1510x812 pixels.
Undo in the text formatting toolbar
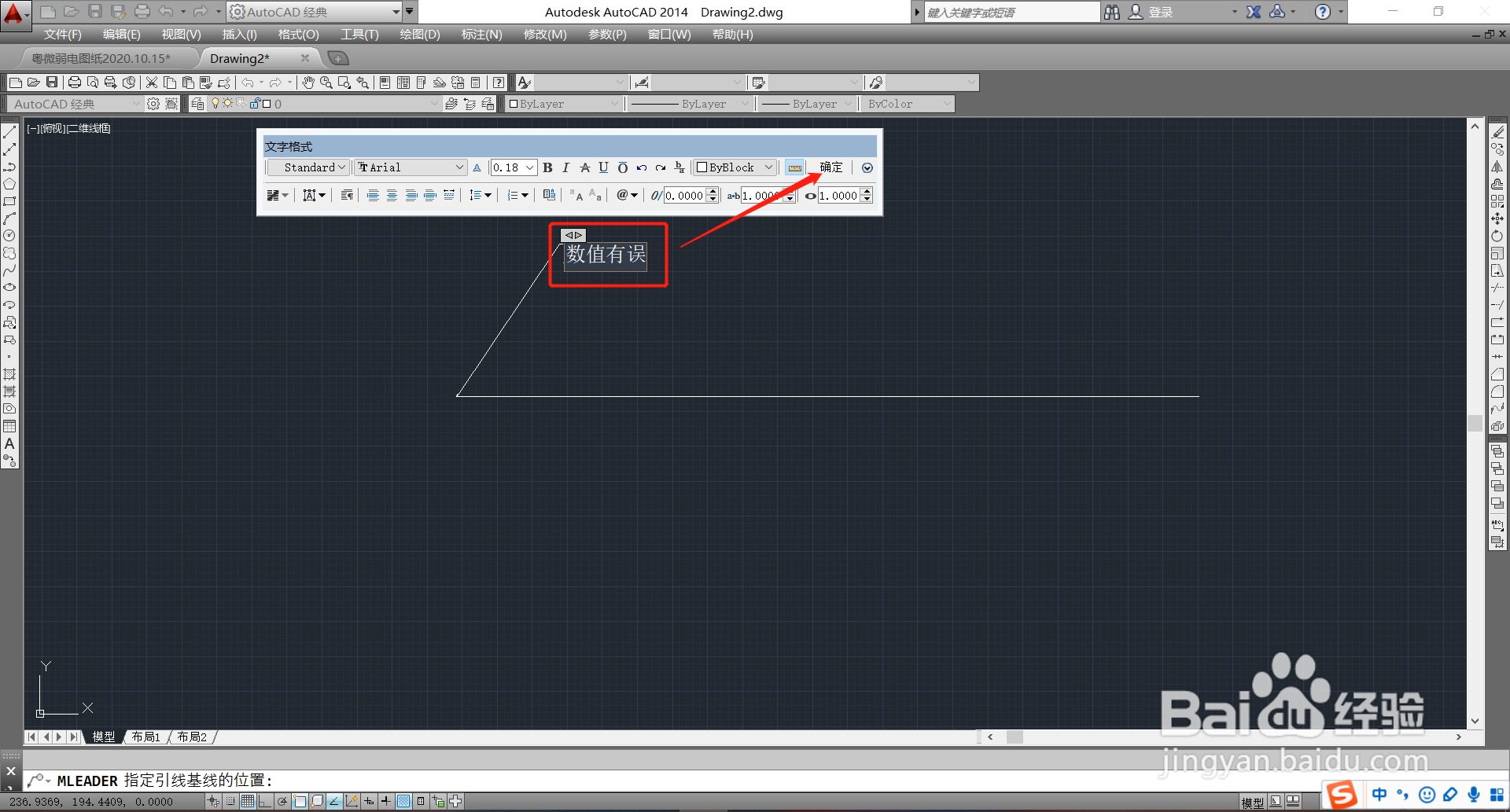point(642,167)
